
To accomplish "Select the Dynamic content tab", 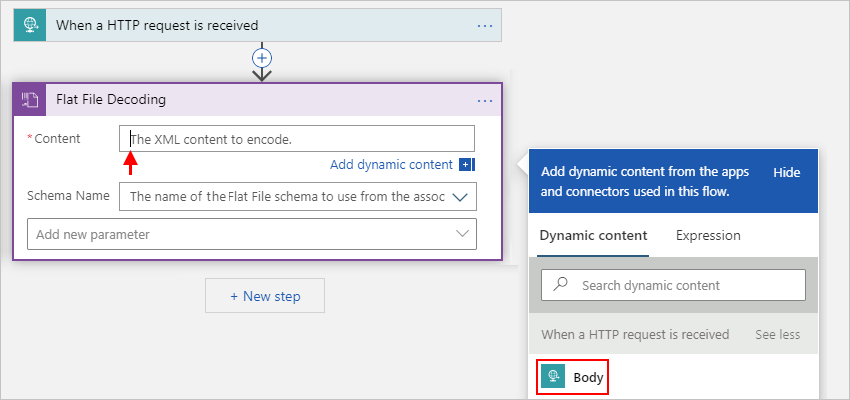I will [x=593, y=236].
